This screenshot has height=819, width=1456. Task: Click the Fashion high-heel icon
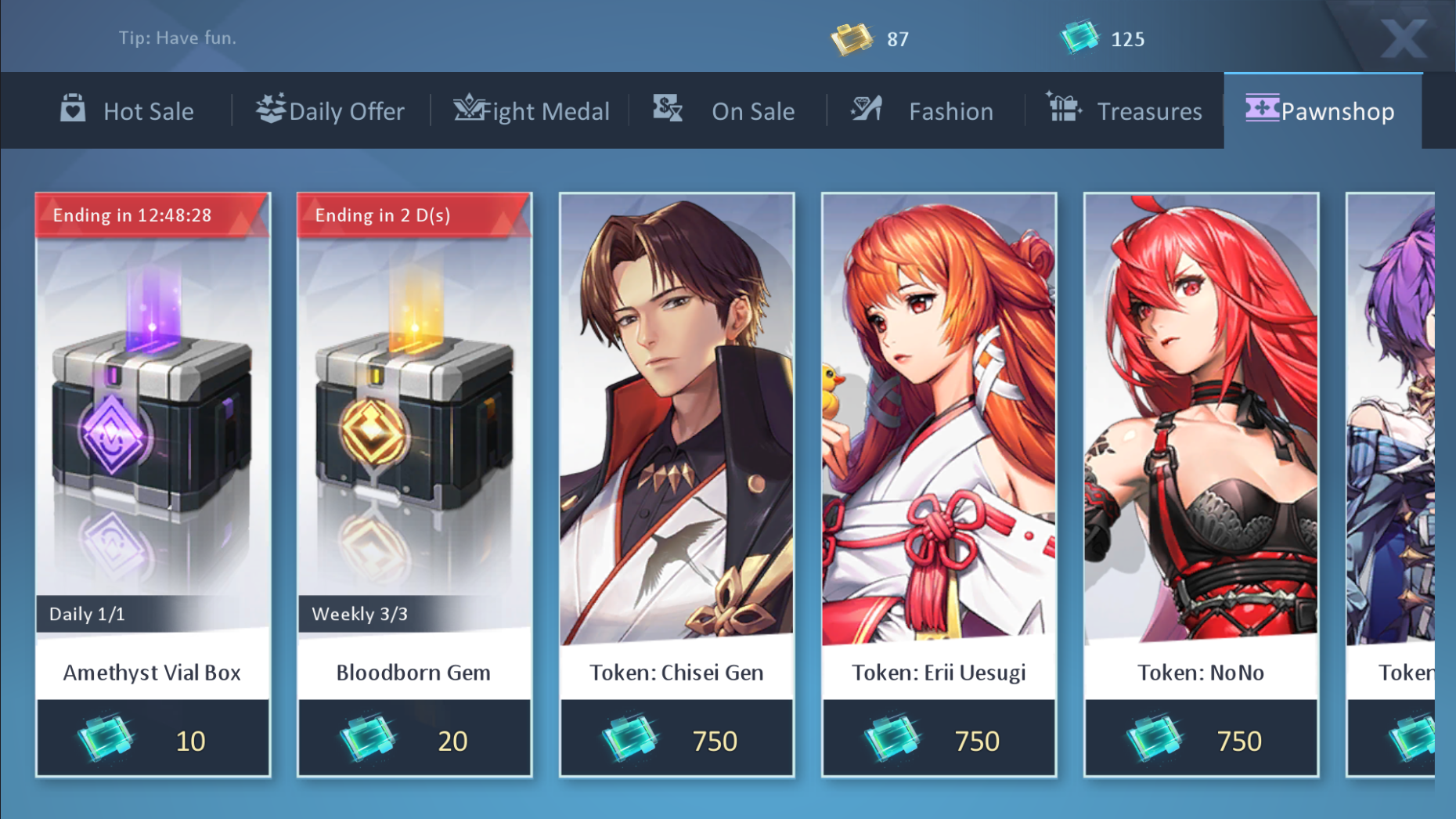[x=867, y=108]
